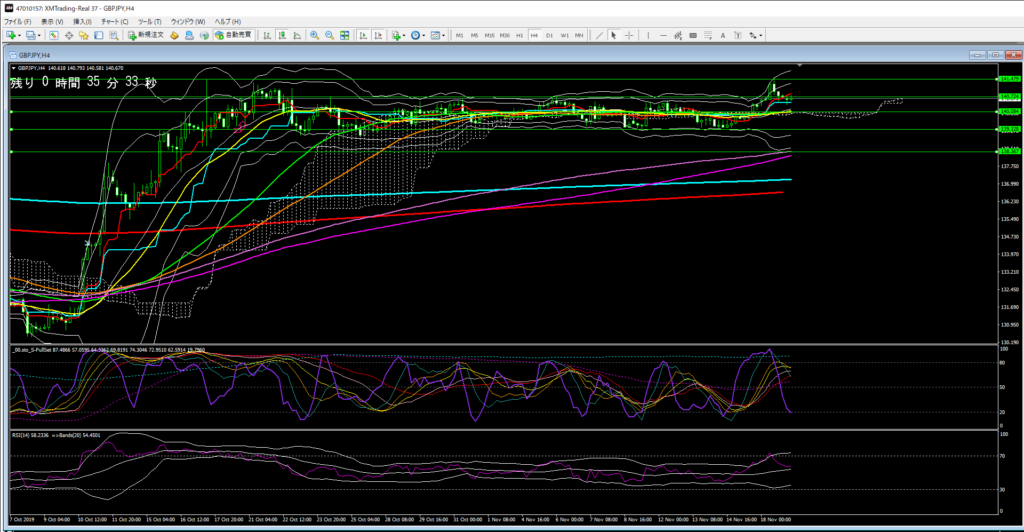
Task: Open the 表示 (V) menu
Action: point(52,22)
